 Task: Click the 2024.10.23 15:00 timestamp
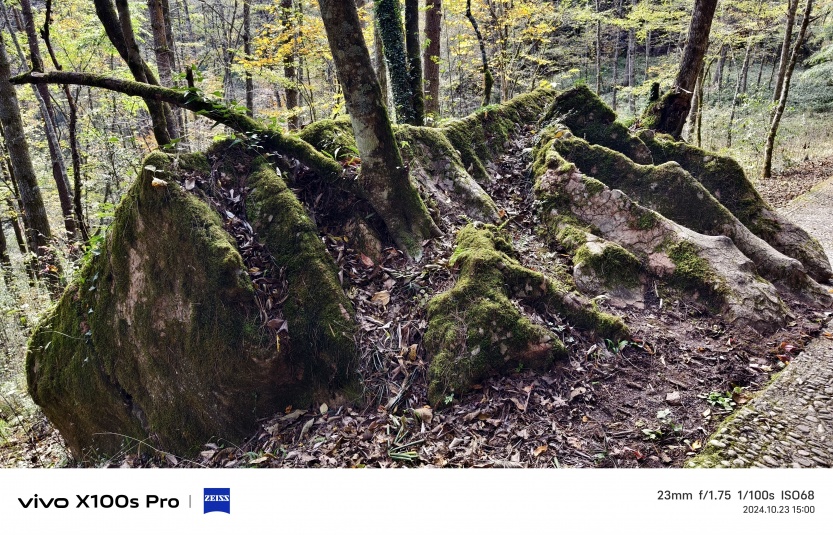pyautogui.click(x=778, y=510)
